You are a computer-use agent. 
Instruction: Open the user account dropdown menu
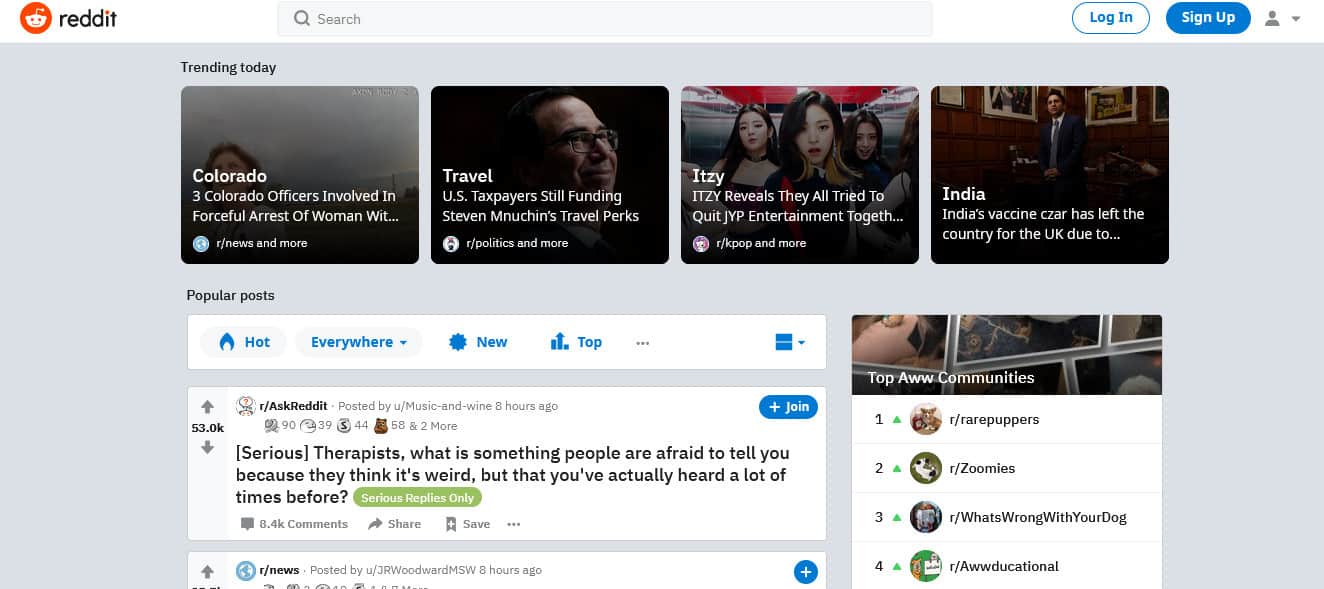tap(1282, 18)
